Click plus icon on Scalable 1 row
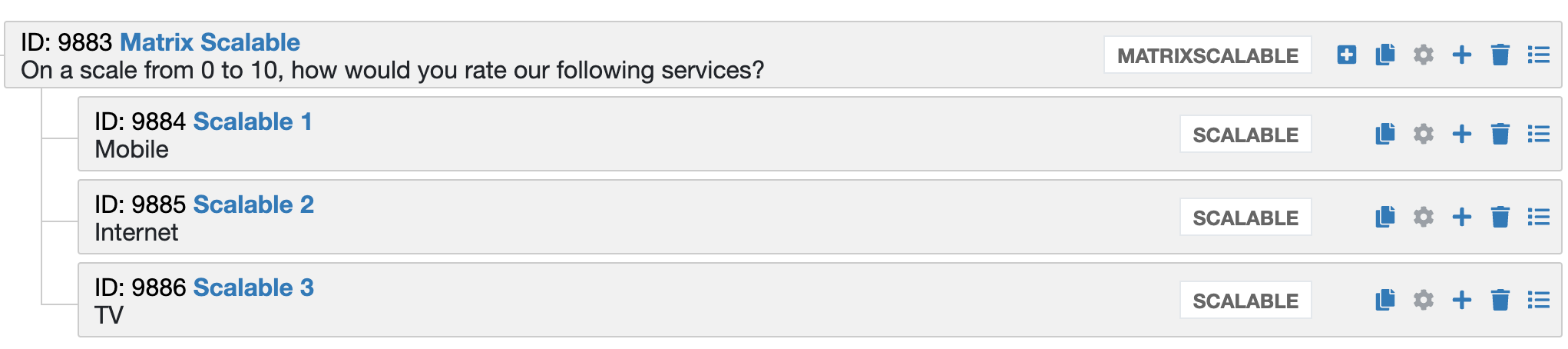 (1461, 134)
